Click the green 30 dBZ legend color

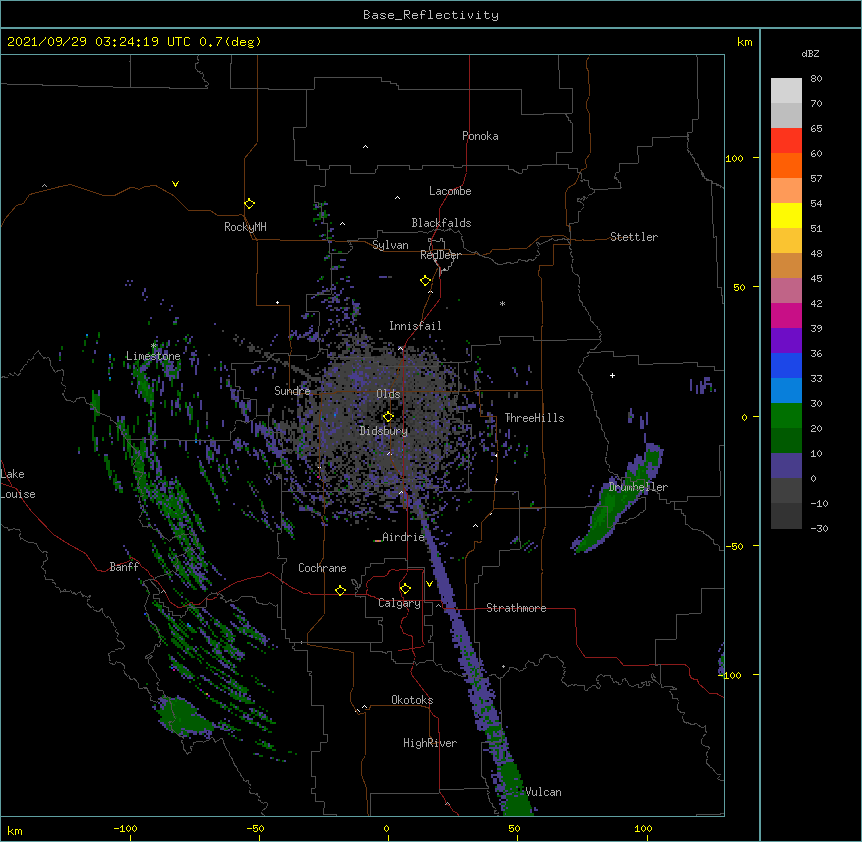coord(786,416)
